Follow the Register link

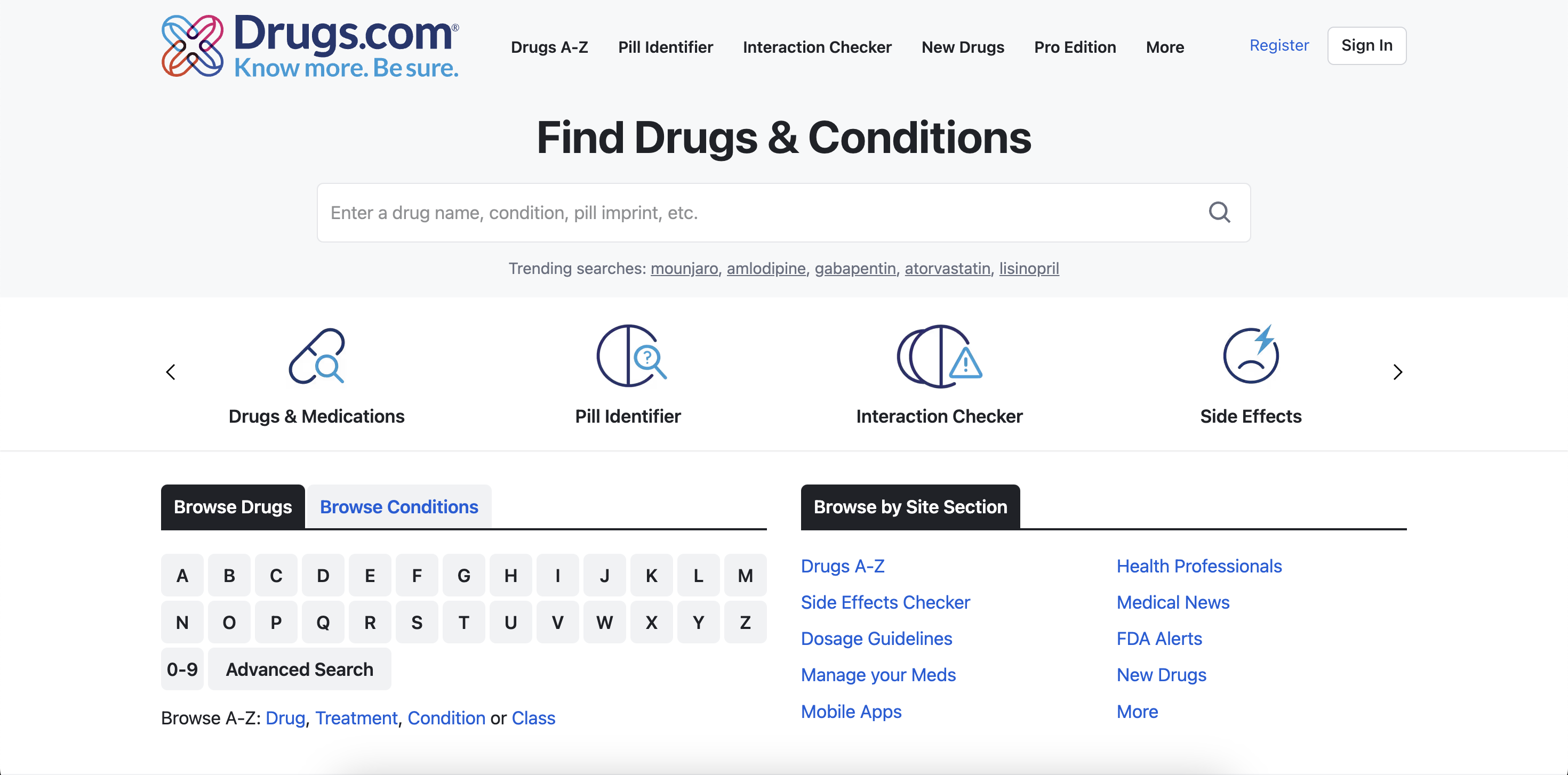(x=1278, y=45)
